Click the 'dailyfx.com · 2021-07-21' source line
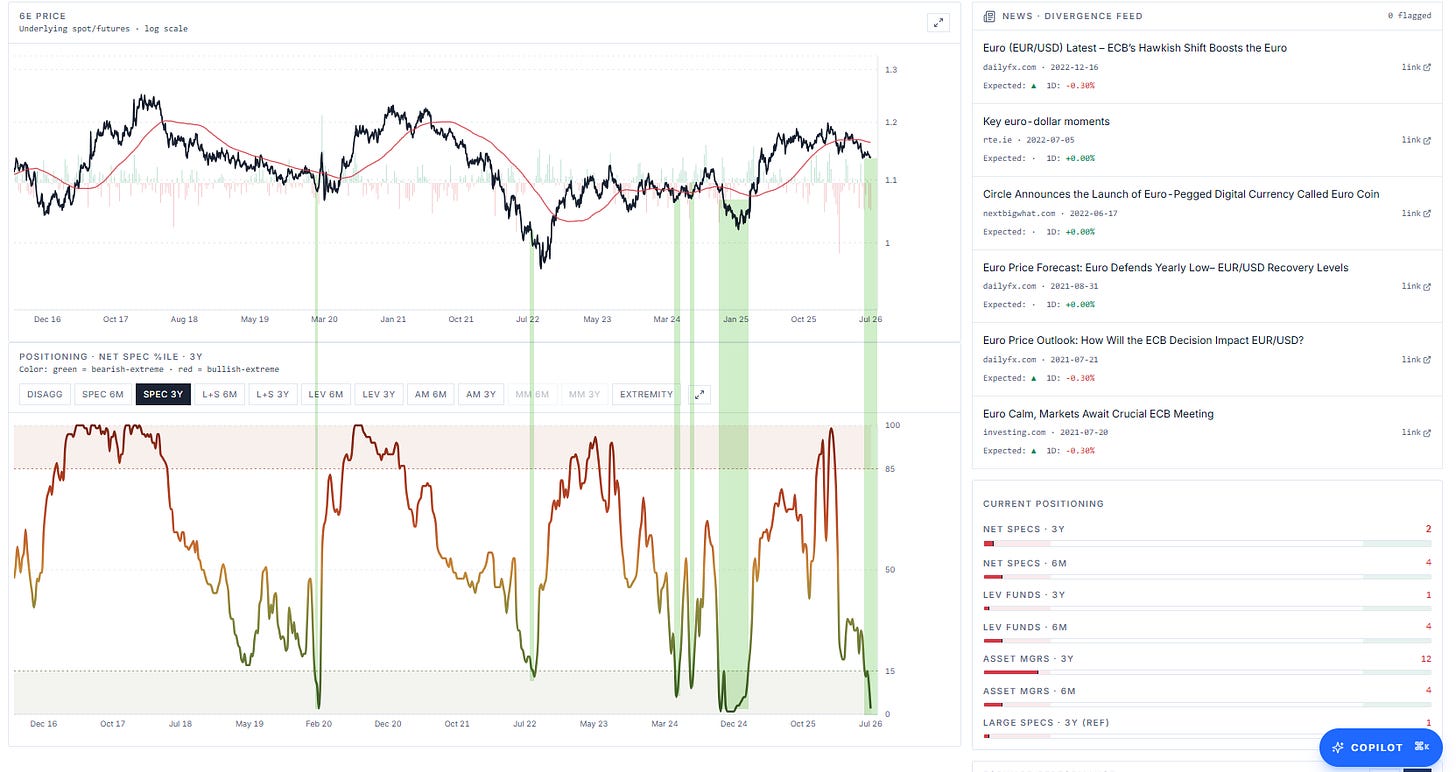The height and width of the screenshot is (772, 1456). pos(1040,359)
